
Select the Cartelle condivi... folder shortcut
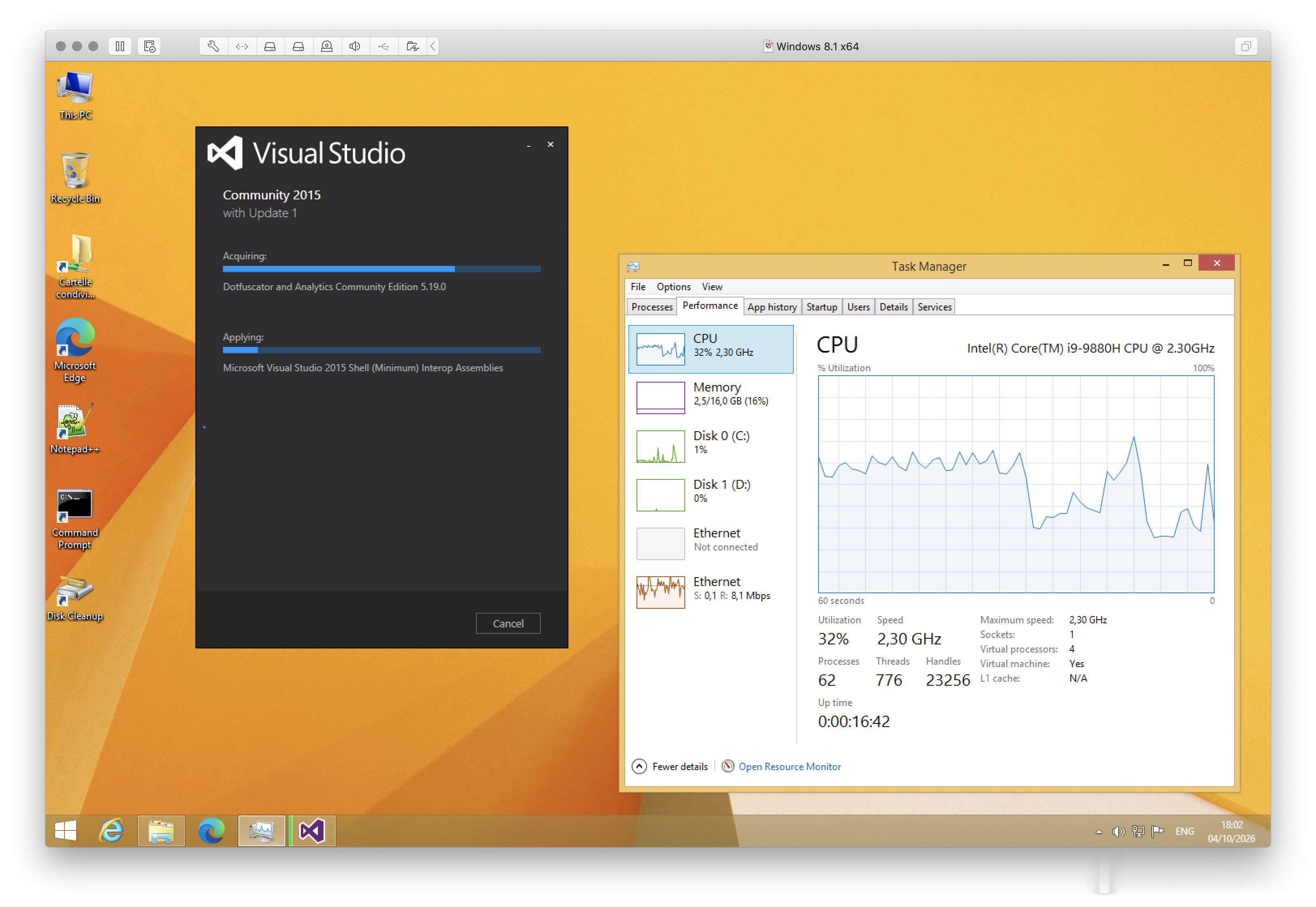pyautogui.click(x=75, y=267)
